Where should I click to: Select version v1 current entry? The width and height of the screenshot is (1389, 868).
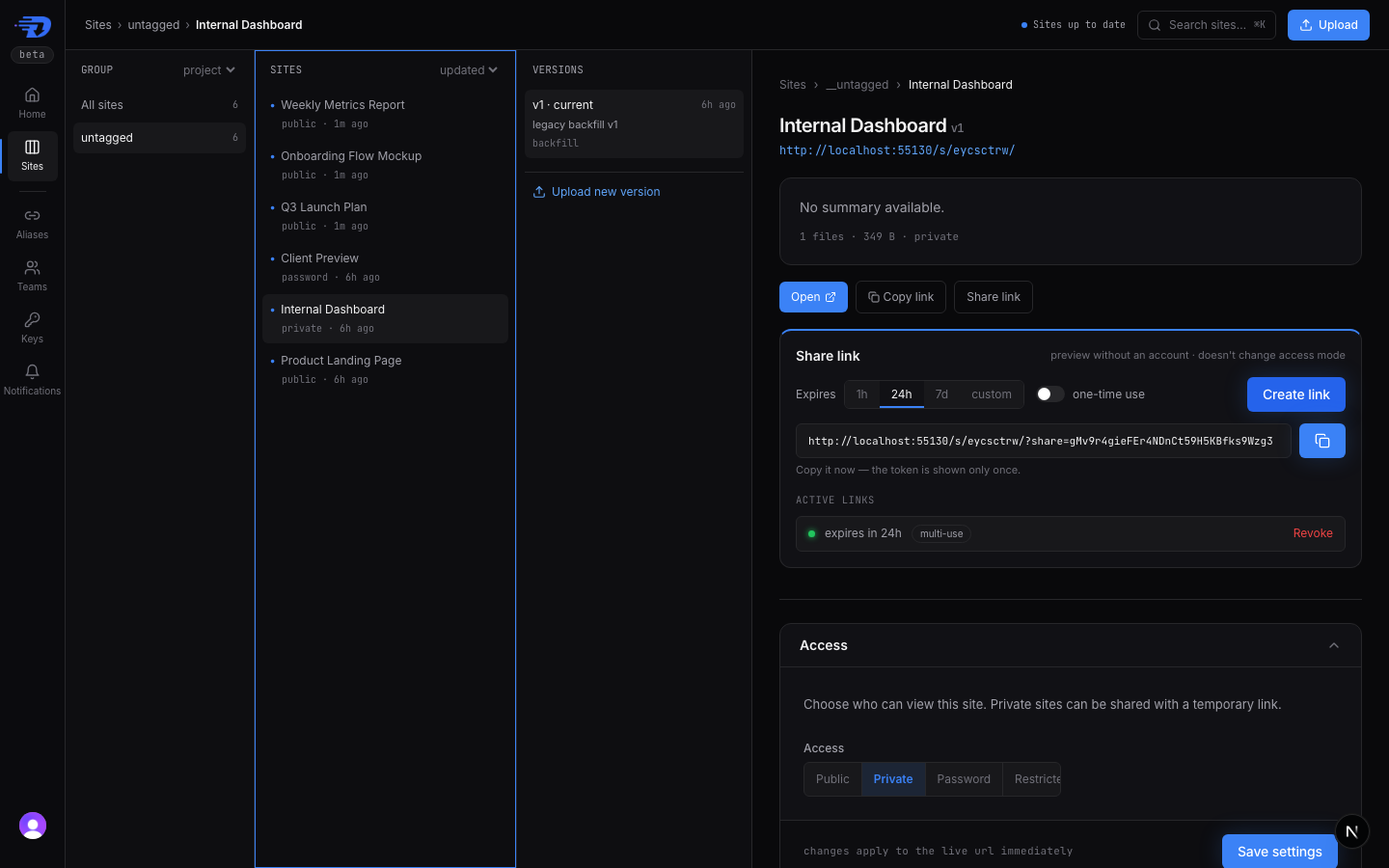coord(634,123)
